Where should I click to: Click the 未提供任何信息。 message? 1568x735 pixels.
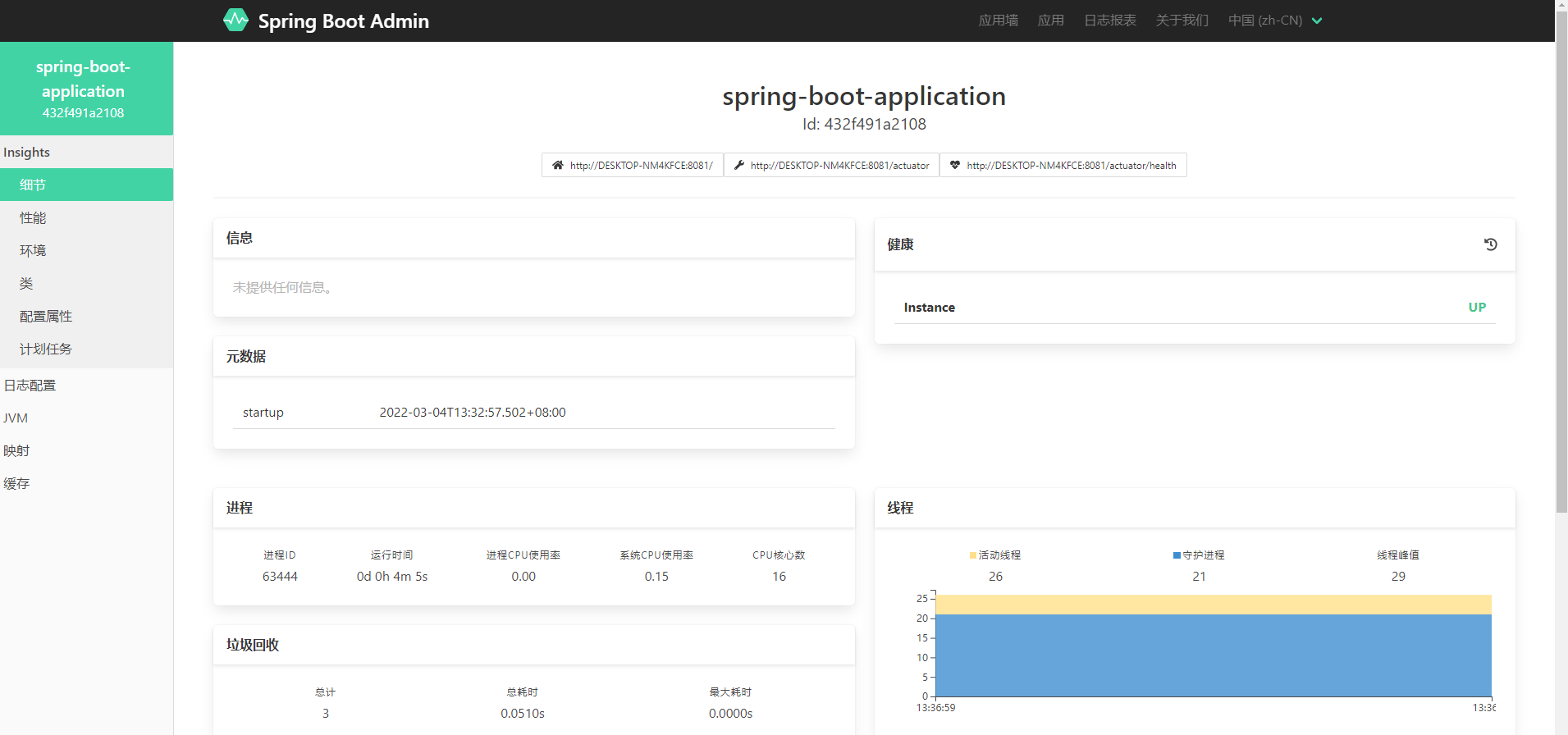pyautogui.click(x=282, y=287)
